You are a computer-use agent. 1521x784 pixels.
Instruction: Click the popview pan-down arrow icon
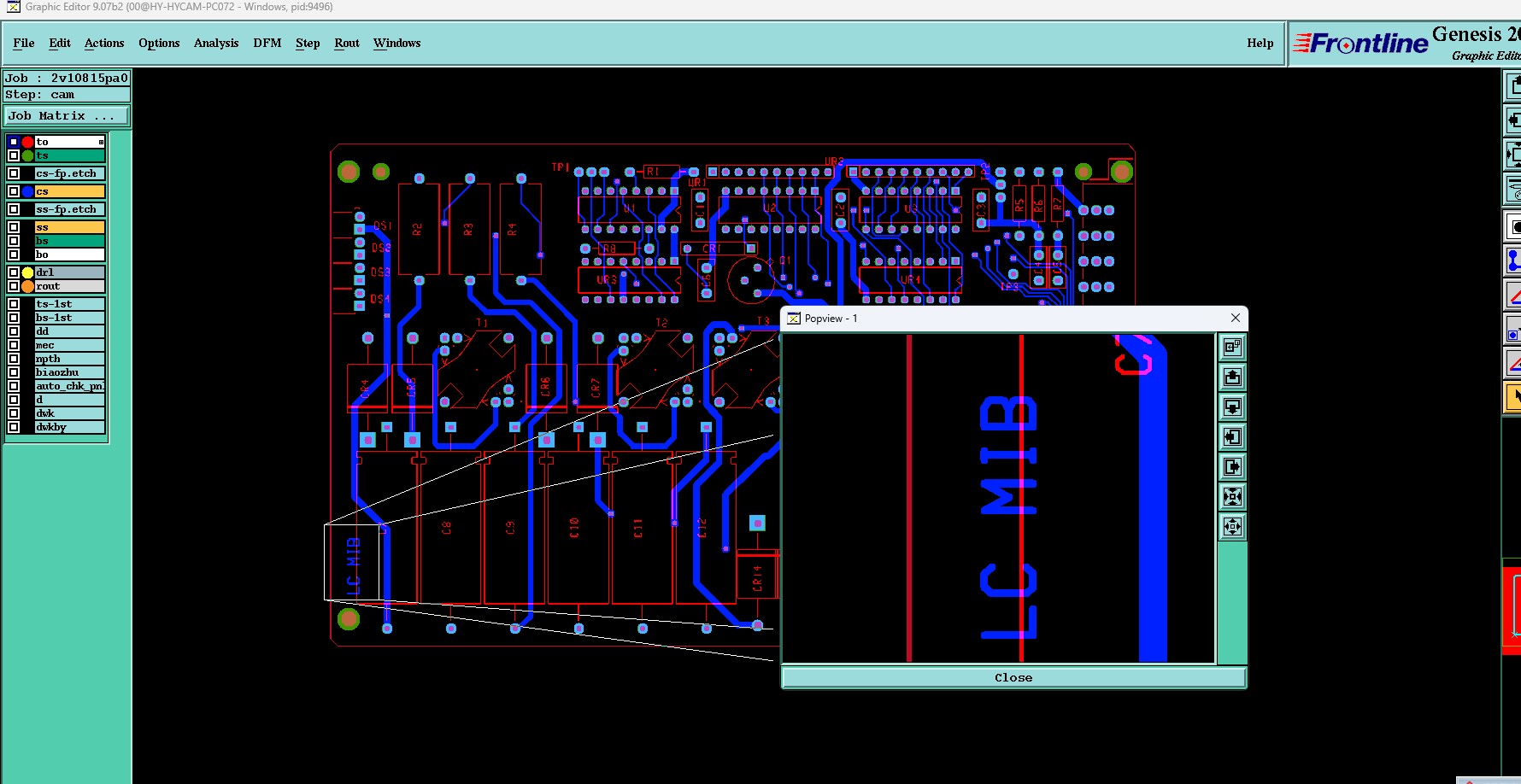(1232, 407)
